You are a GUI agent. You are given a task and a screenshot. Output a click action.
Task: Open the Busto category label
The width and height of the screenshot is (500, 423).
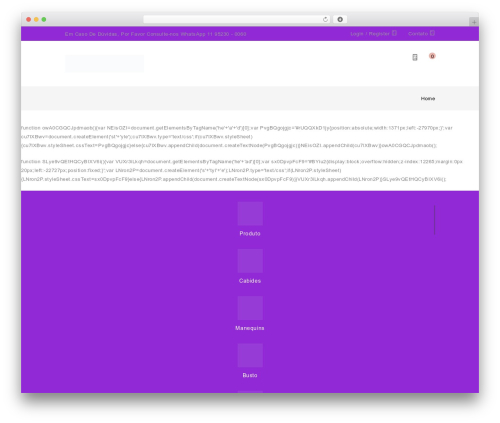coord(250,375)
